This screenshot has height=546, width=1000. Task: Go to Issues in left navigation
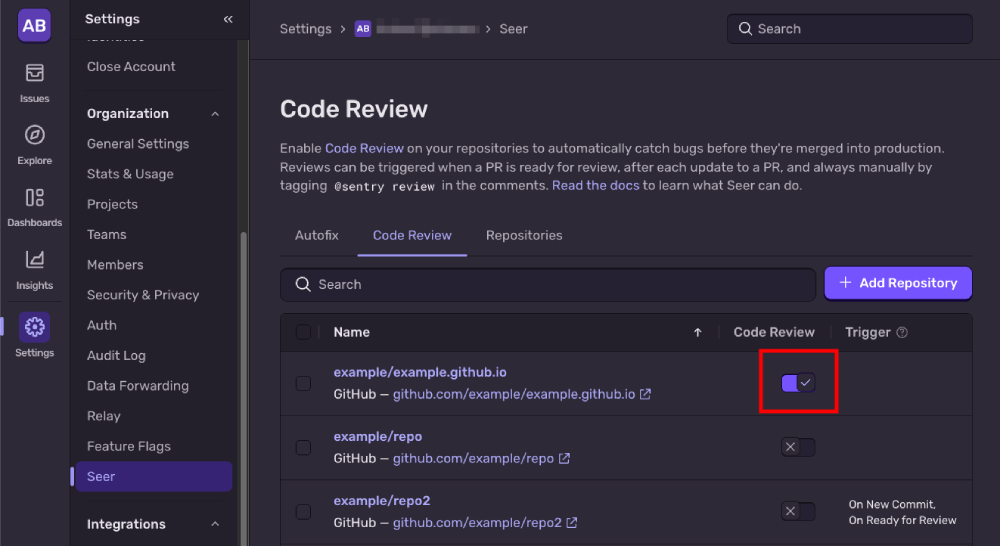[34, 83]
